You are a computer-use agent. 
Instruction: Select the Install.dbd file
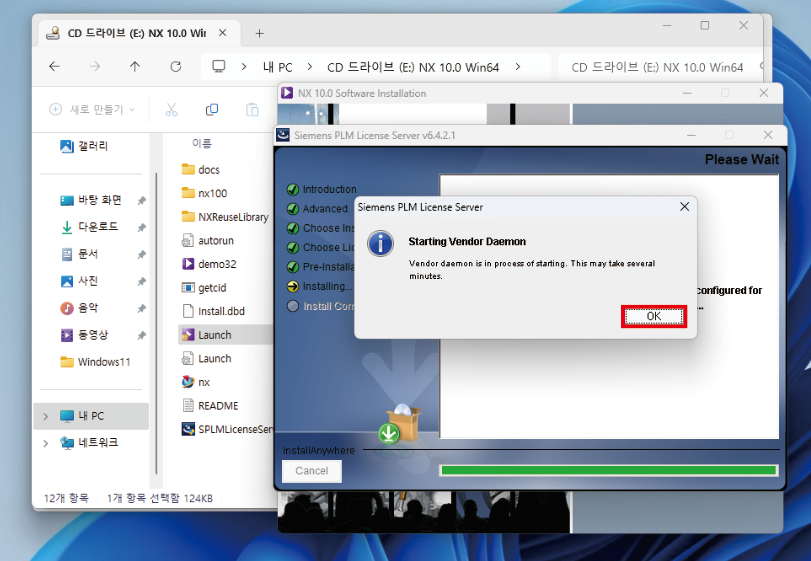(x=214, y=311)
